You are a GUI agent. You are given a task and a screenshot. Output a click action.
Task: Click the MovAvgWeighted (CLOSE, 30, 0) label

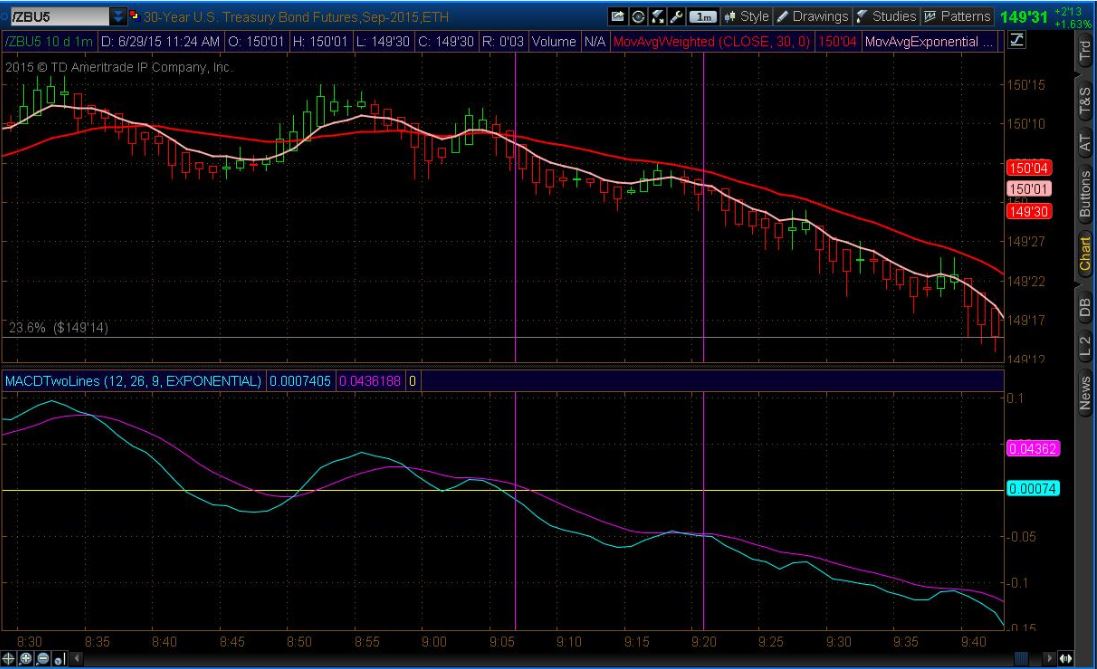[x=712, y=41]
